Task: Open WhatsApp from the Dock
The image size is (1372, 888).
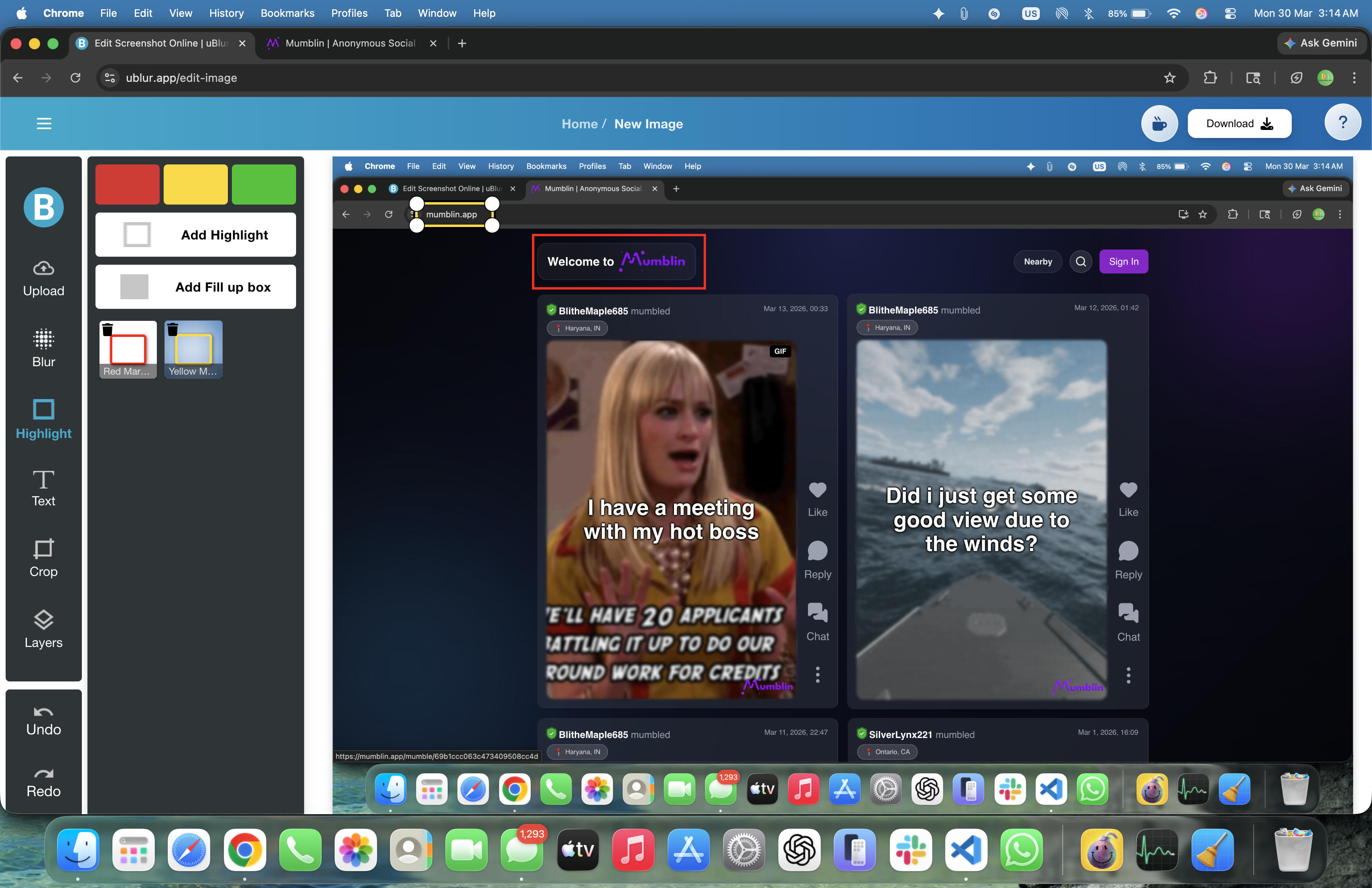Action: (x=1021, y=849)
